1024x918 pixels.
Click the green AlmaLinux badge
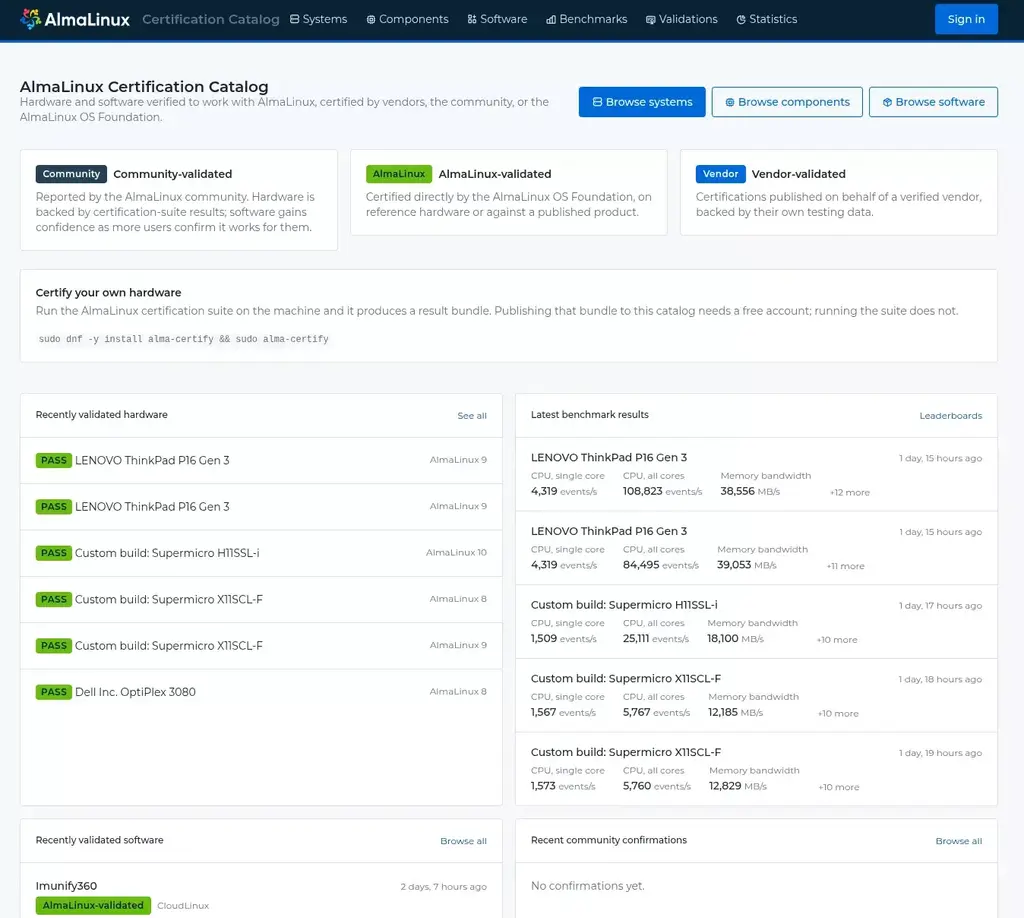tap(398, 174)
